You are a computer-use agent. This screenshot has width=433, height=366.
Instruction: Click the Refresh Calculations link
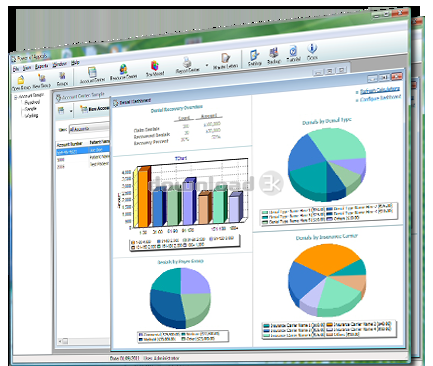coord(379,90)
